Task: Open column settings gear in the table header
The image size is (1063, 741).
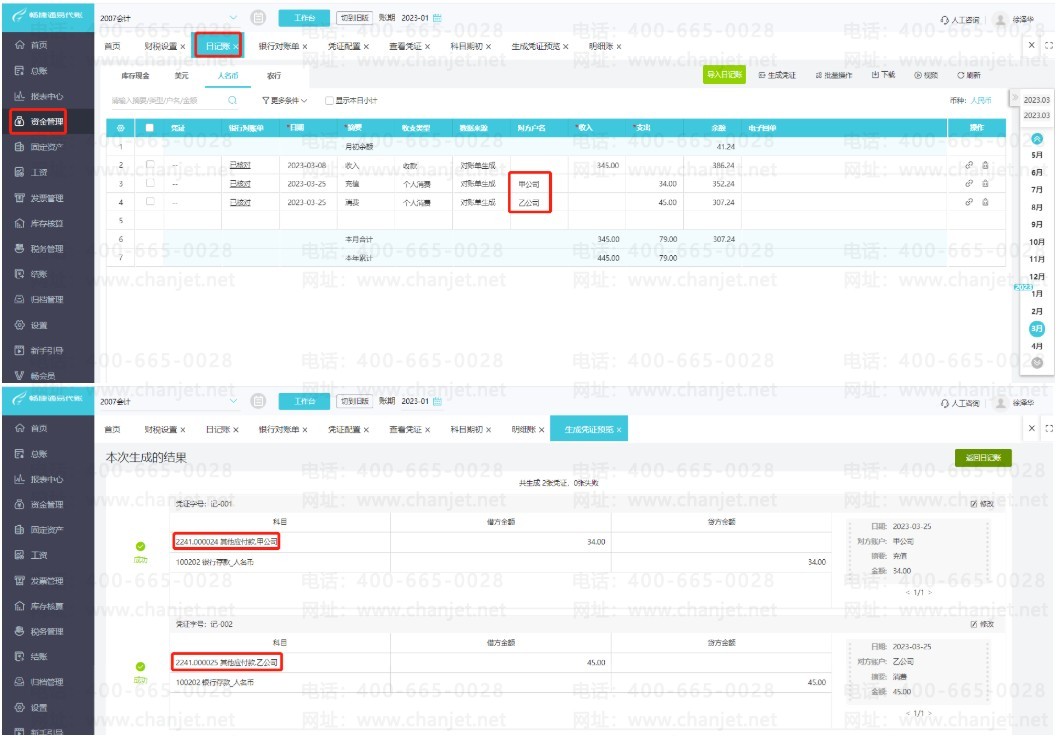Action: coord(121,127)
